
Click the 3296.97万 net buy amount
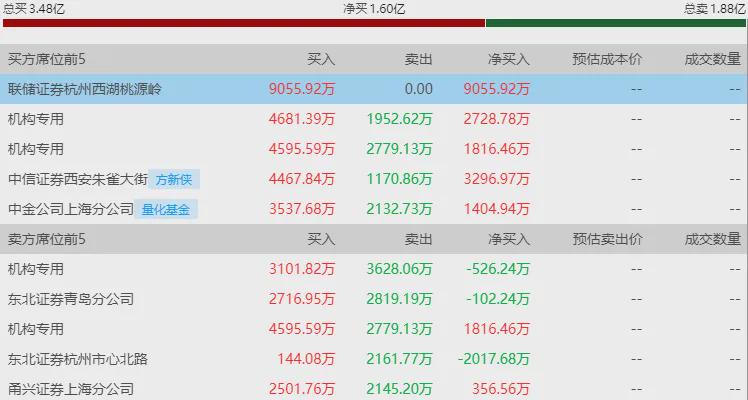(x=497, y=179)
